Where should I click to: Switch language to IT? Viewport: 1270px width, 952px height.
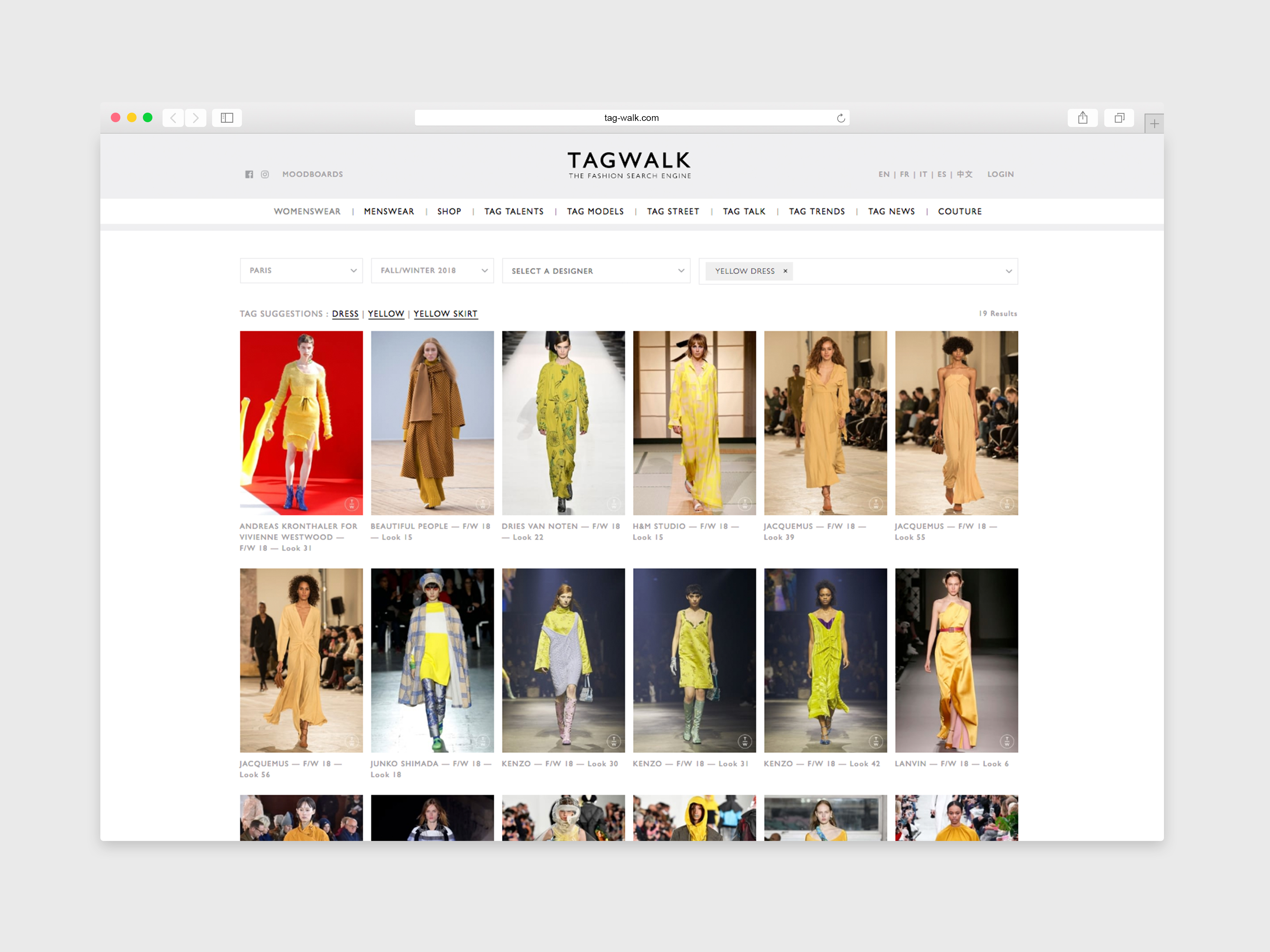click(923, 174)
